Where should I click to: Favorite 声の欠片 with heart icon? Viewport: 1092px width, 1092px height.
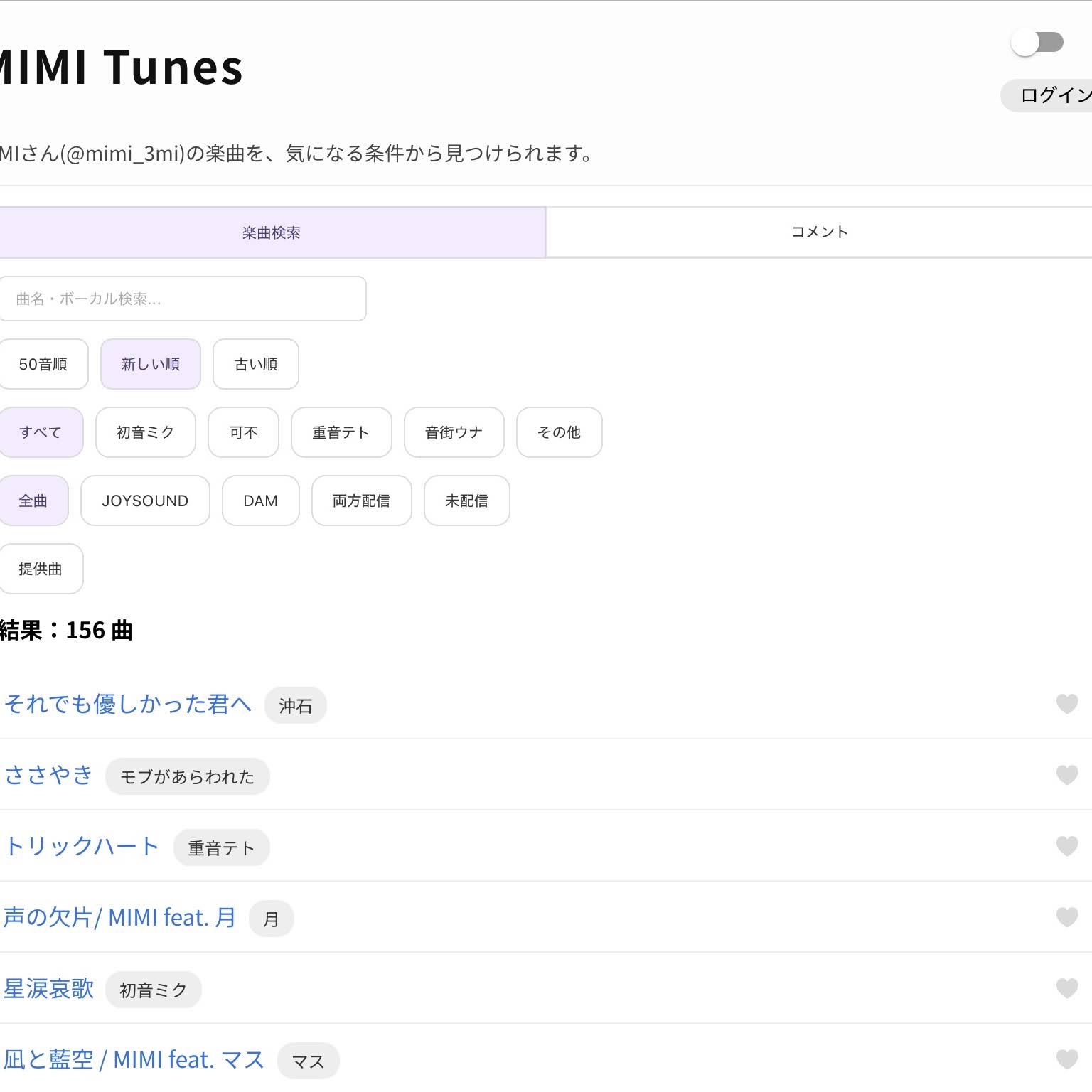[1066, 917]
